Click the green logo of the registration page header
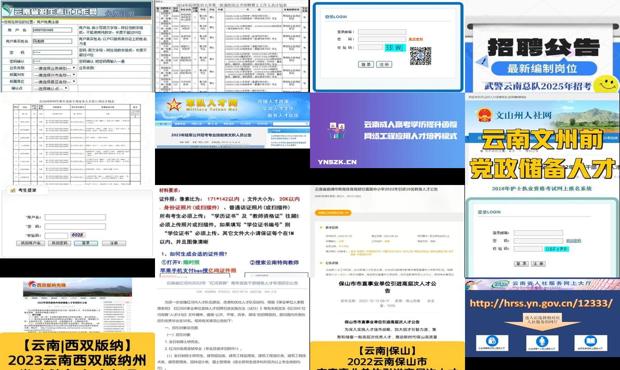This screenshot has width=620, height=370. (x=7, y=11)
